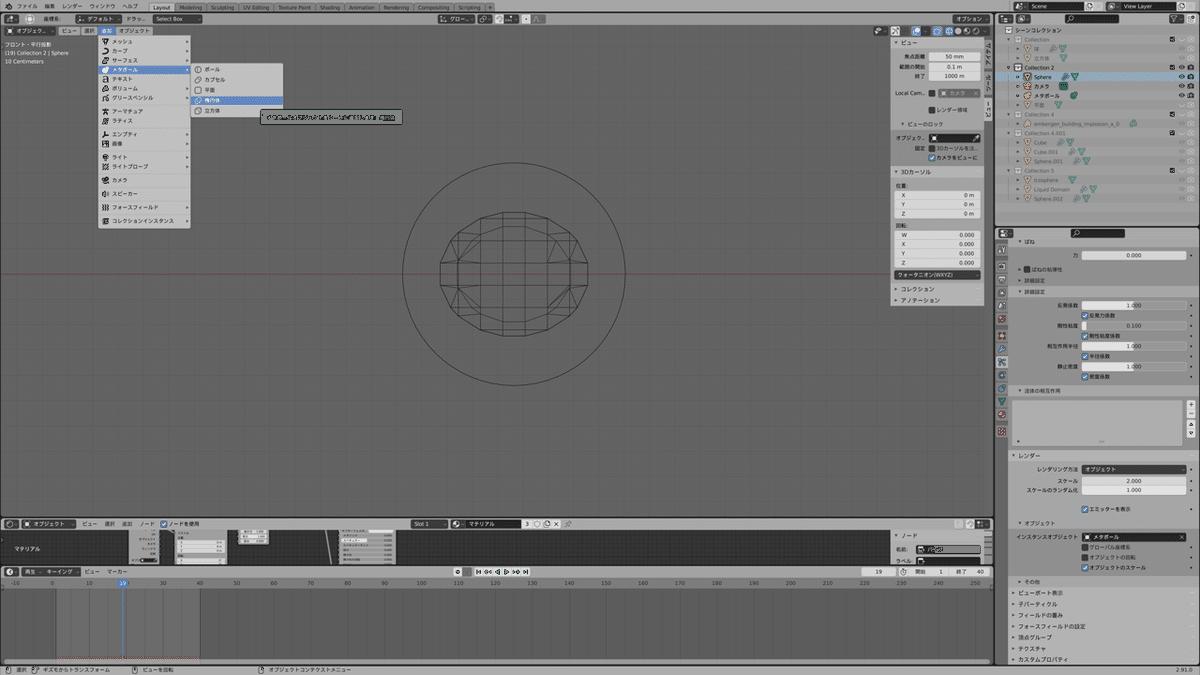Toggle the レンダー領域 checkbox
The height and width of the screenshot is (675, 1200).
(932, 109)
